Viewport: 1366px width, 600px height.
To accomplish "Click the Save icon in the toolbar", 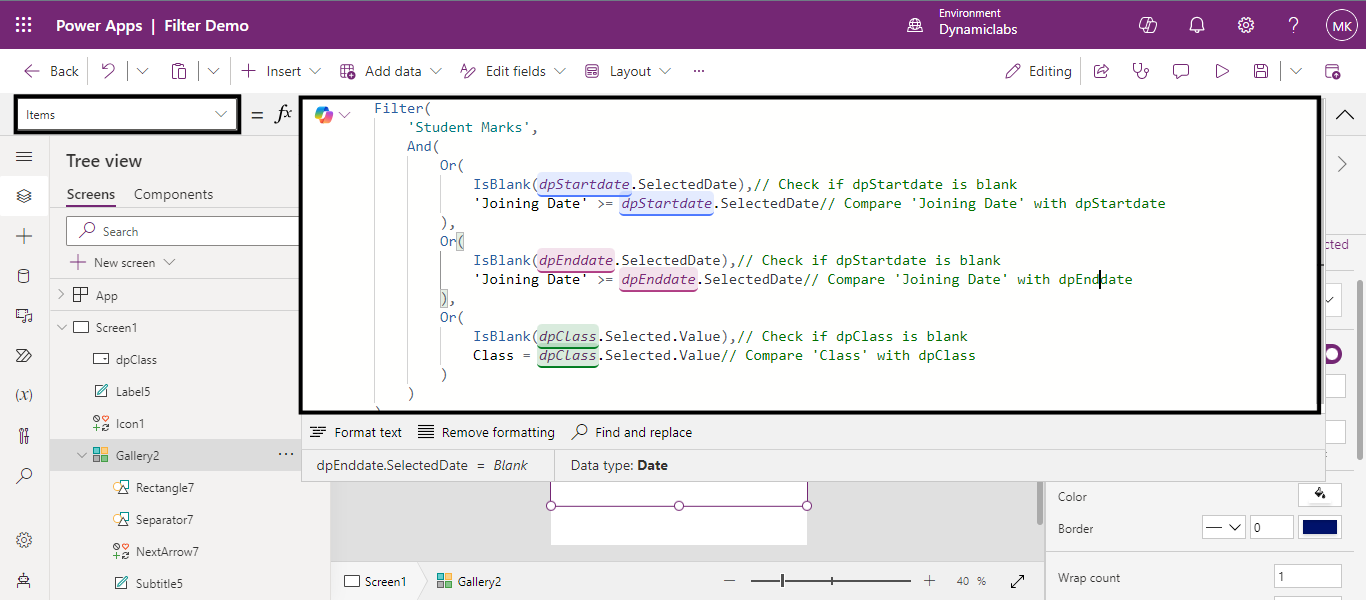I will [1261, 71].
